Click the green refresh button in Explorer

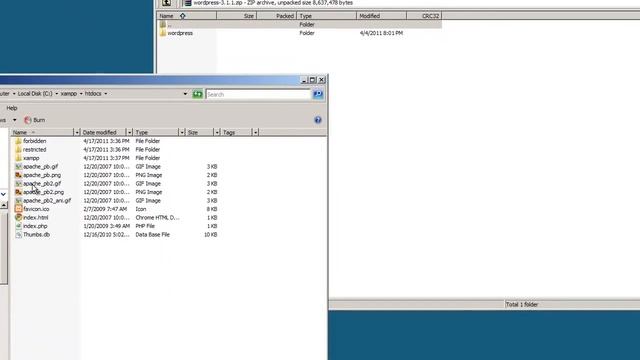click(x=198, y=94)
